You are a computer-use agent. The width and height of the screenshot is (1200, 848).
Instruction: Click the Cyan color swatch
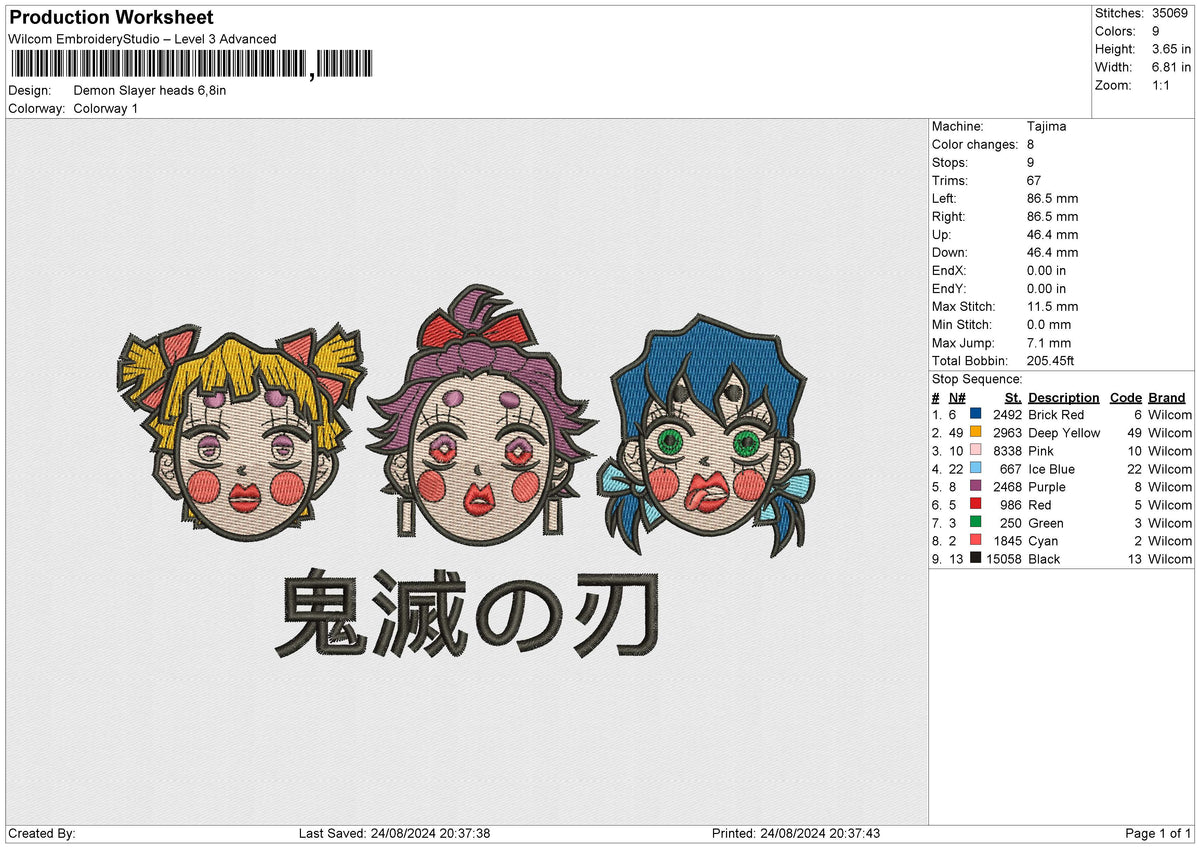[975, 540]
